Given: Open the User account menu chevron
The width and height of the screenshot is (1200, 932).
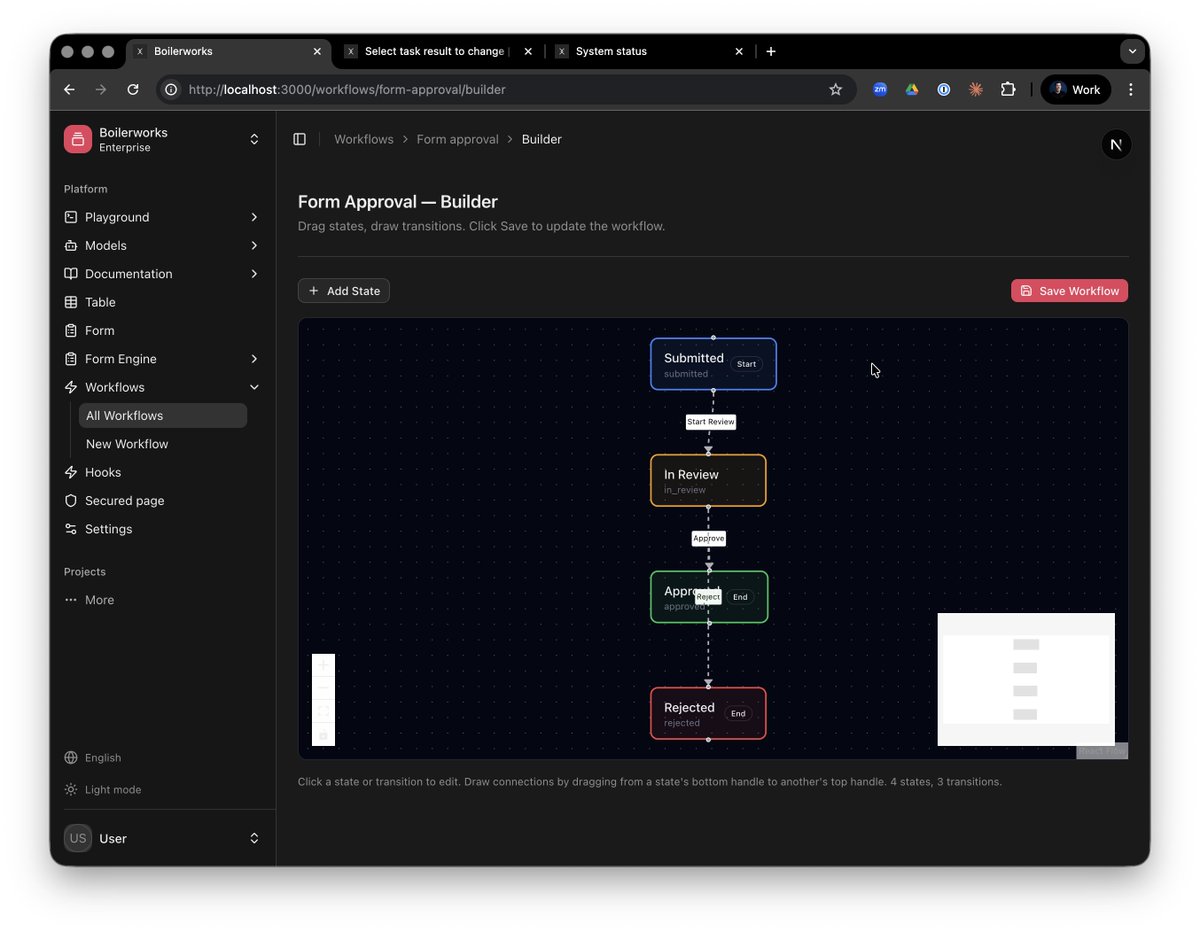Looking at the screenshot, I should click(254, 838).
